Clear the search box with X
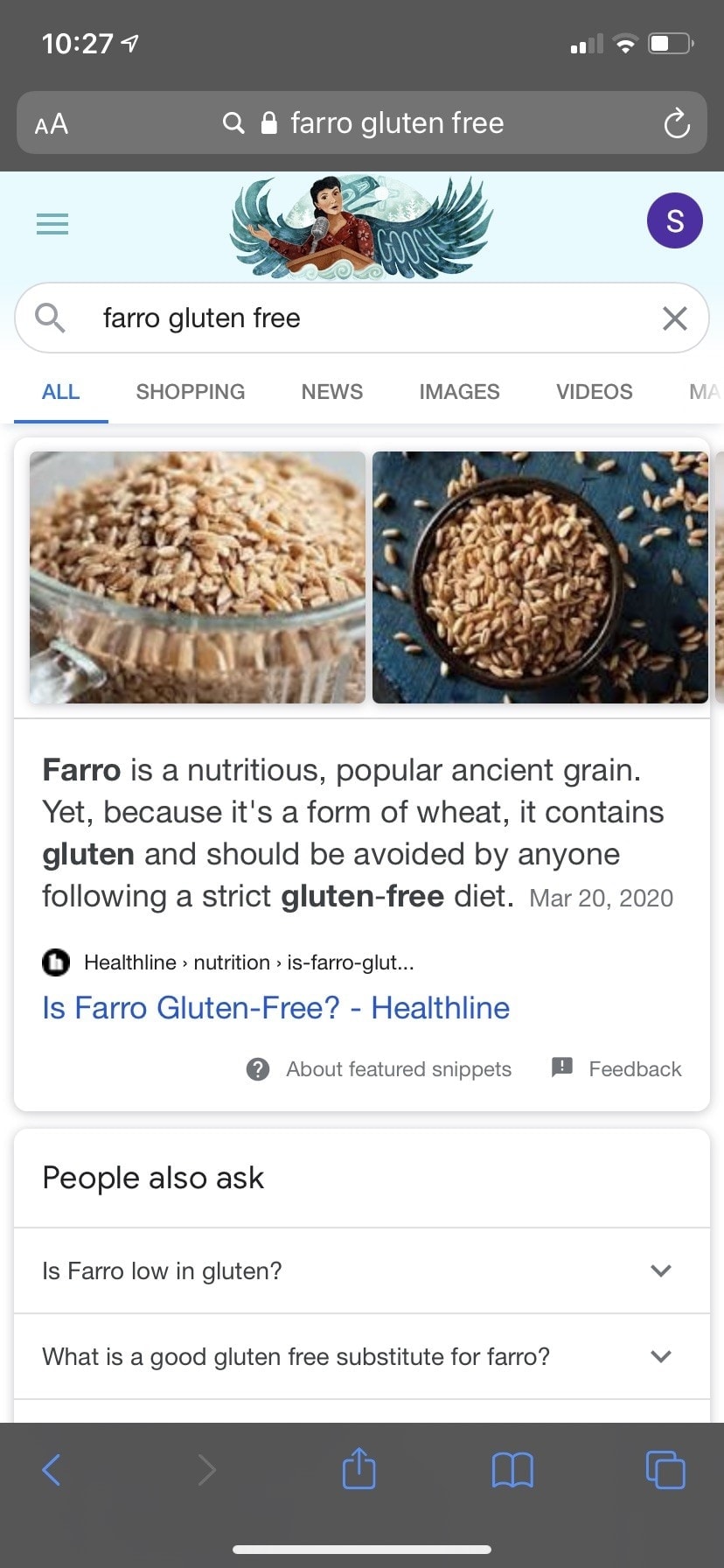 674,318
